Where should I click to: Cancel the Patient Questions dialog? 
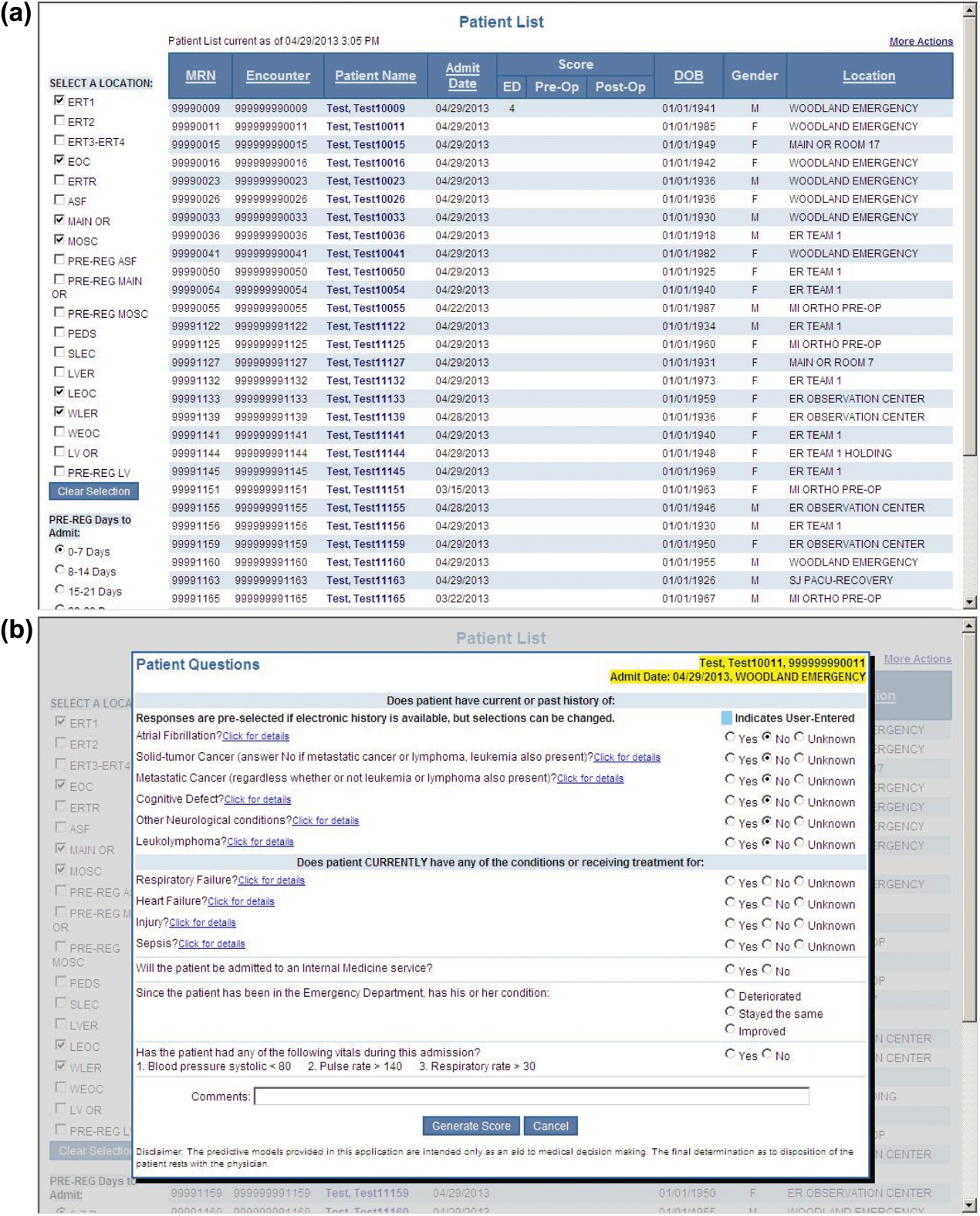(x=551, y=1126)
